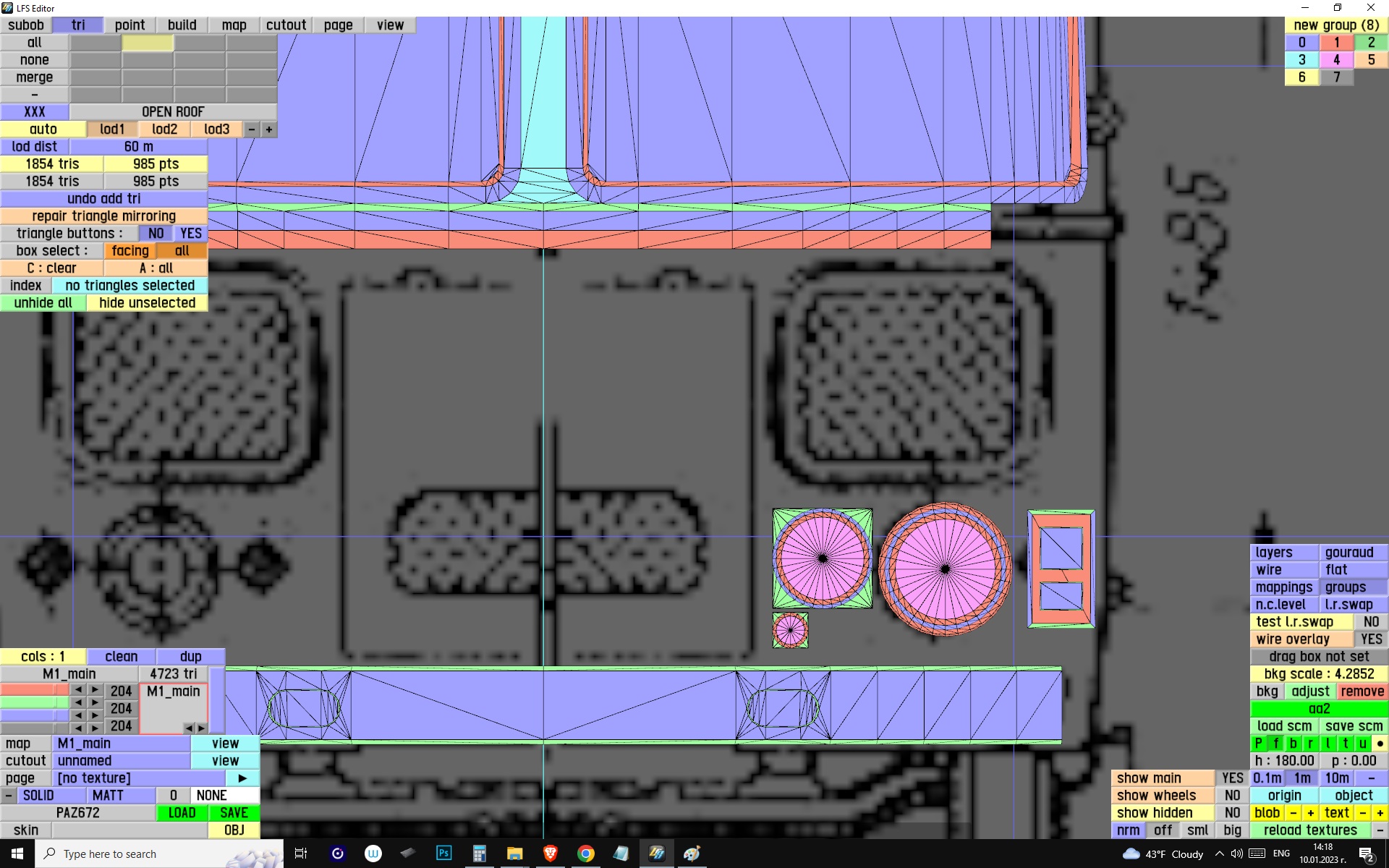The height and width of the screenshot is (868, 1389).
Task: Switch to the build tab
Action: (182, 25)
